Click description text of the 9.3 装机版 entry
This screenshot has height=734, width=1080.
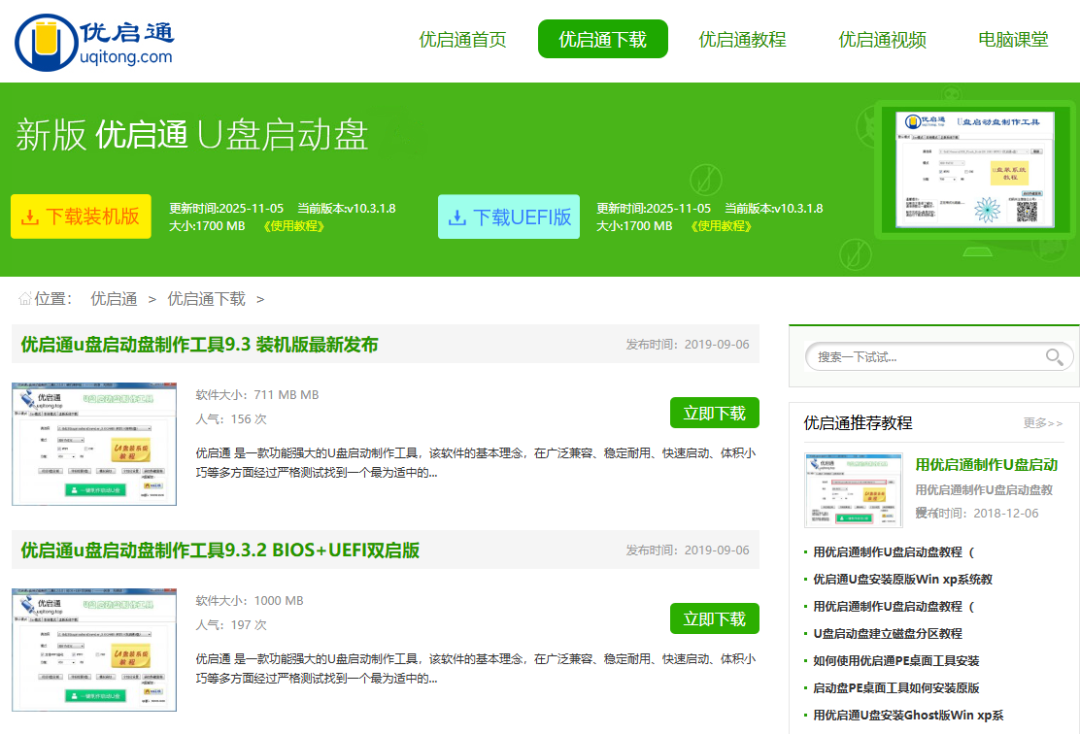pos(475,463)
